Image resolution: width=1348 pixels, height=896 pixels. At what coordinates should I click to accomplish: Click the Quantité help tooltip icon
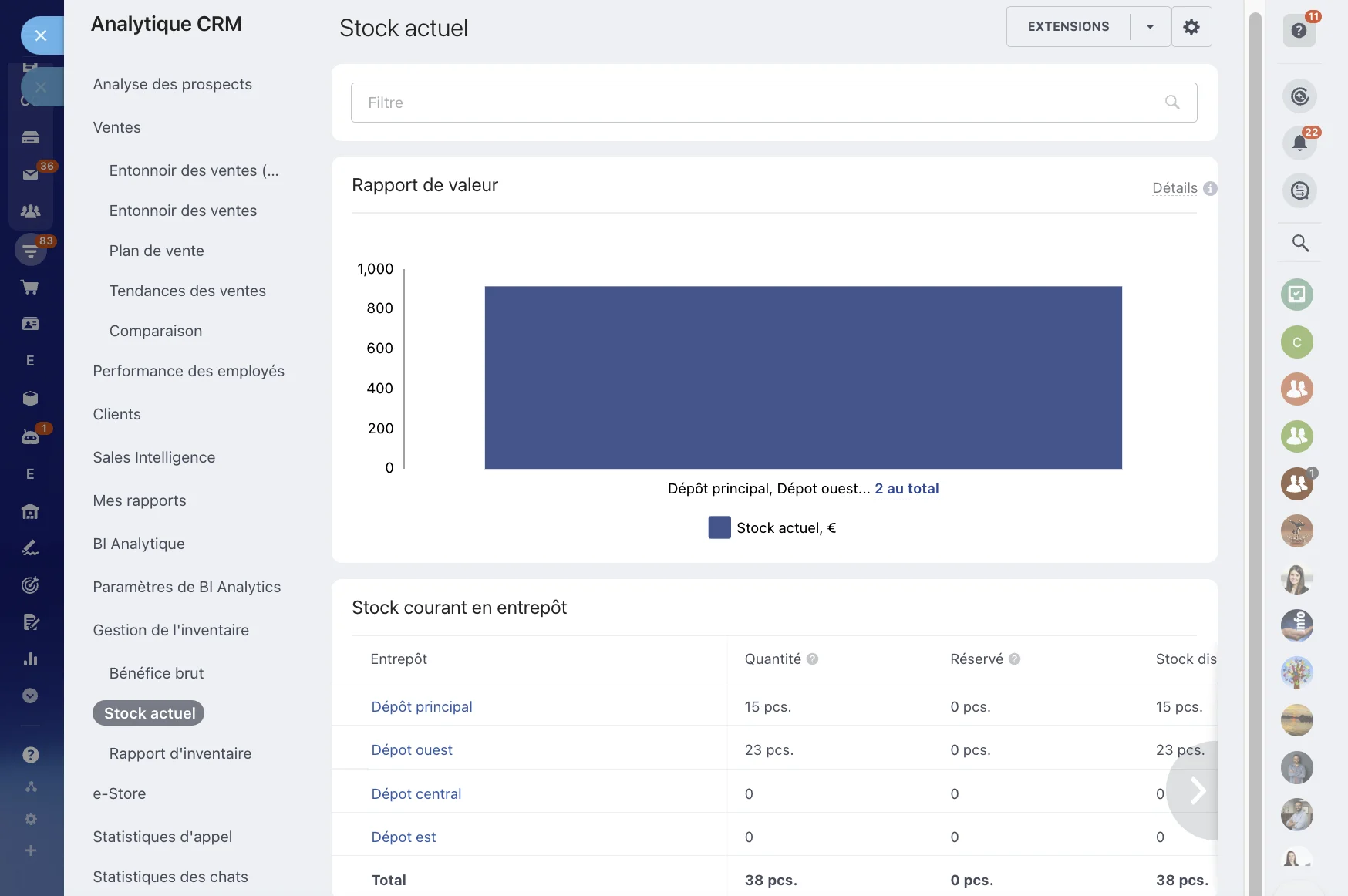[x=812, y=659]
